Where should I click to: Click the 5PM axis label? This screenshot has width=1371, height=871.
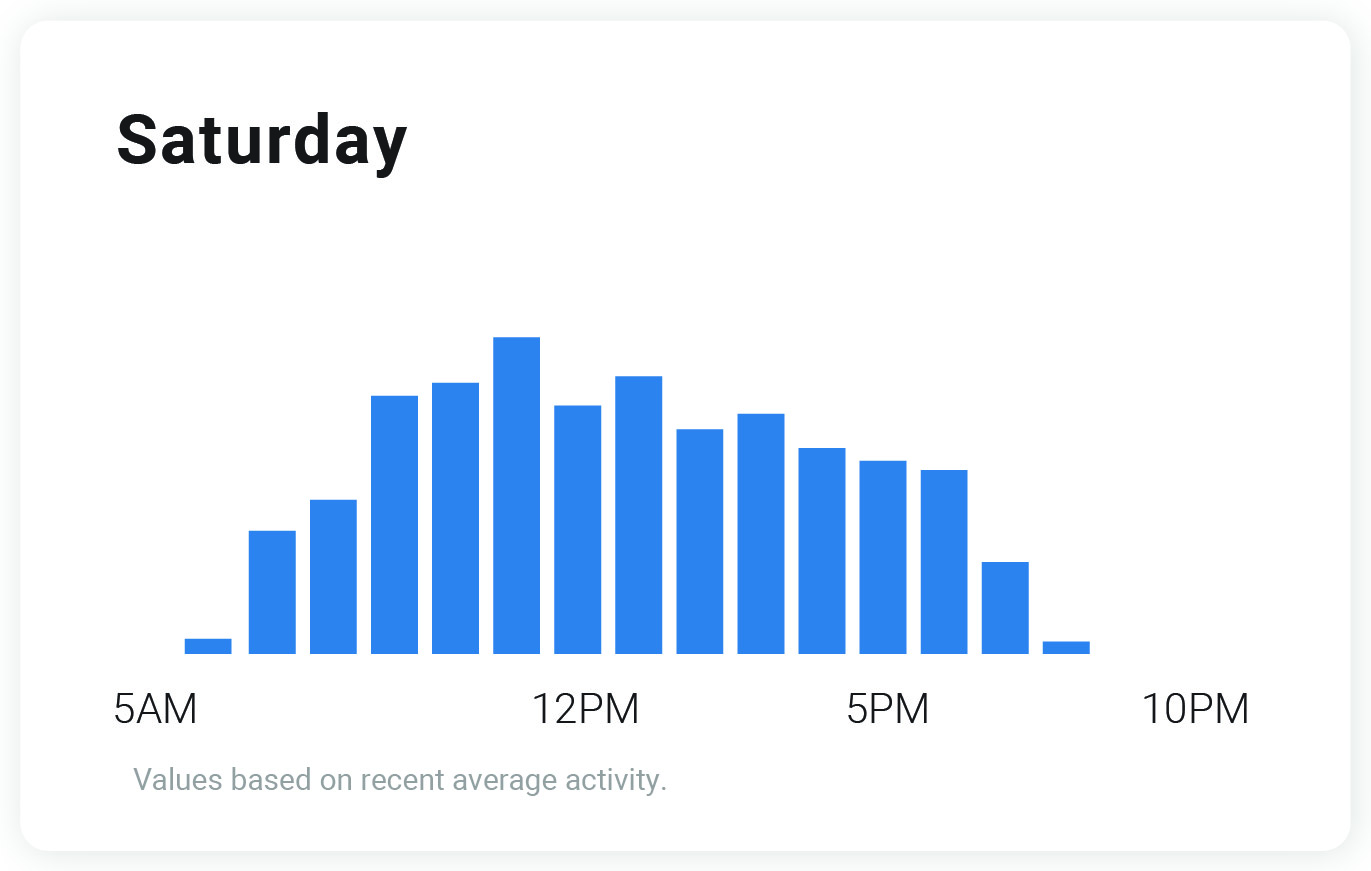click(x=888, y=709)
